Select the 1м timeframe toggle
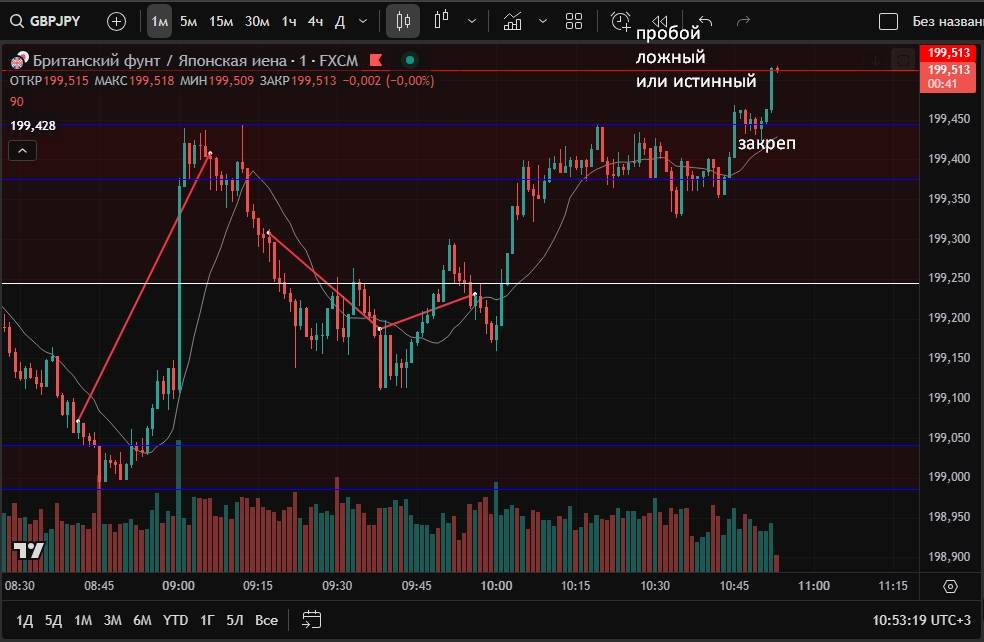The height and width of the screenshot is (642, 984). click(159, 21)
